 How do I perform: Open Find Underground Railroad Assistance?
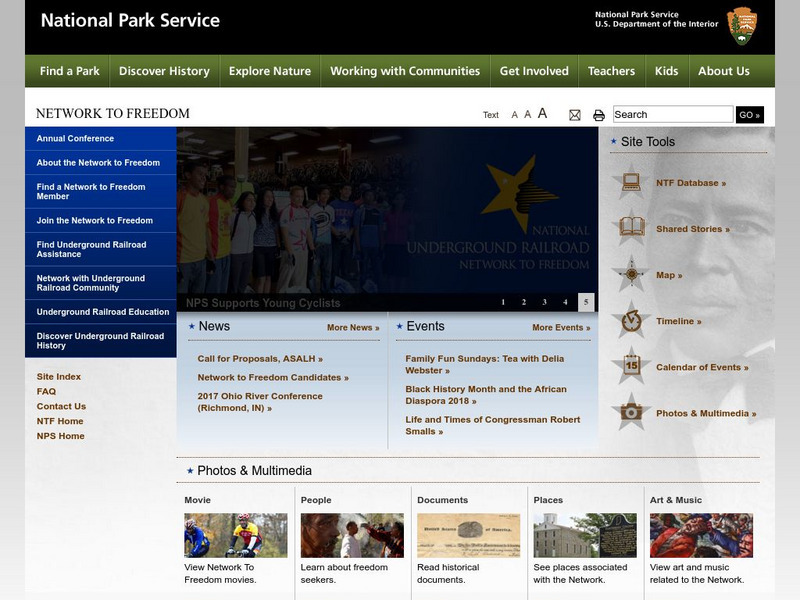coord(101,249)
